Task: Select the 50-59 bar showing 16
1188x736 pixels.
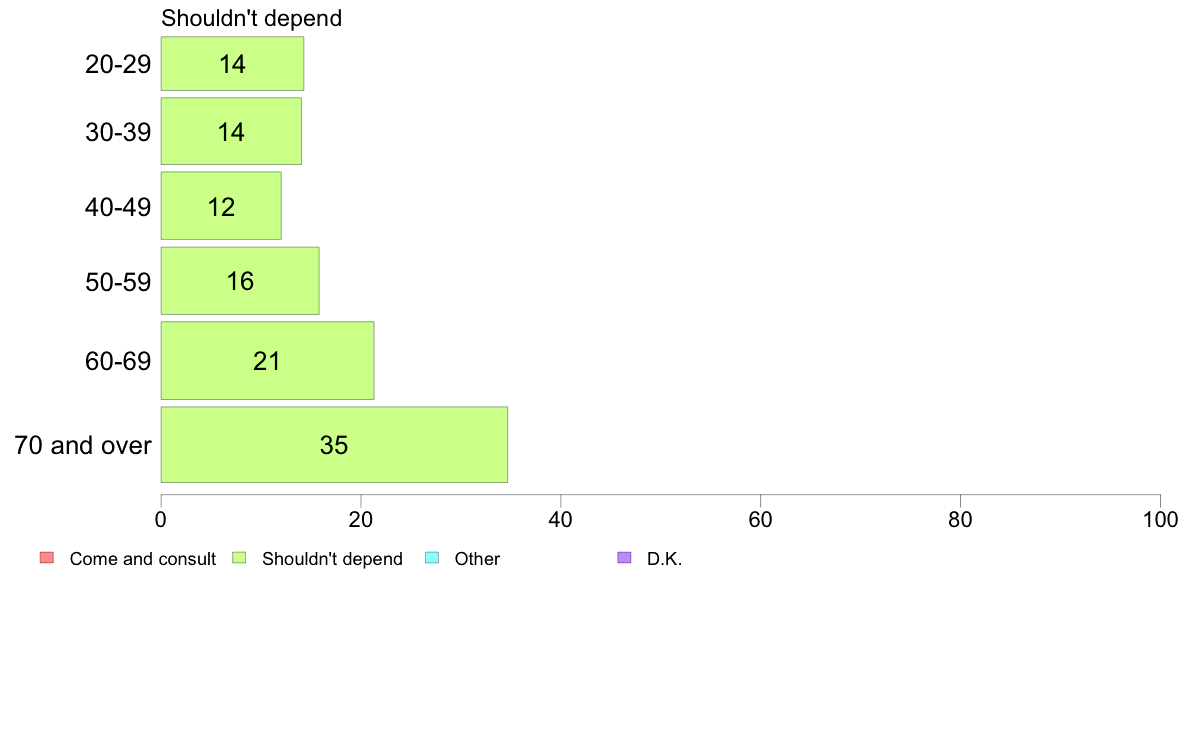Action: tap(240, 280)
